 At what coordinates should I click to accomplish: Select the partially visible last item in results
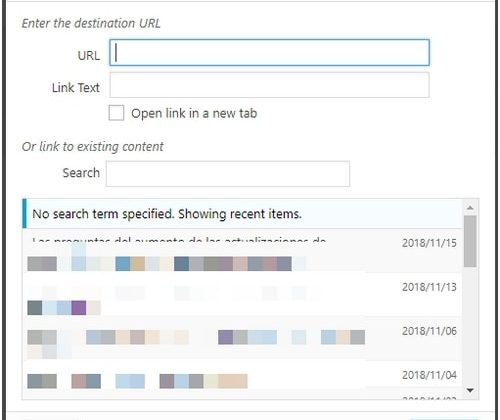point(242,394)
